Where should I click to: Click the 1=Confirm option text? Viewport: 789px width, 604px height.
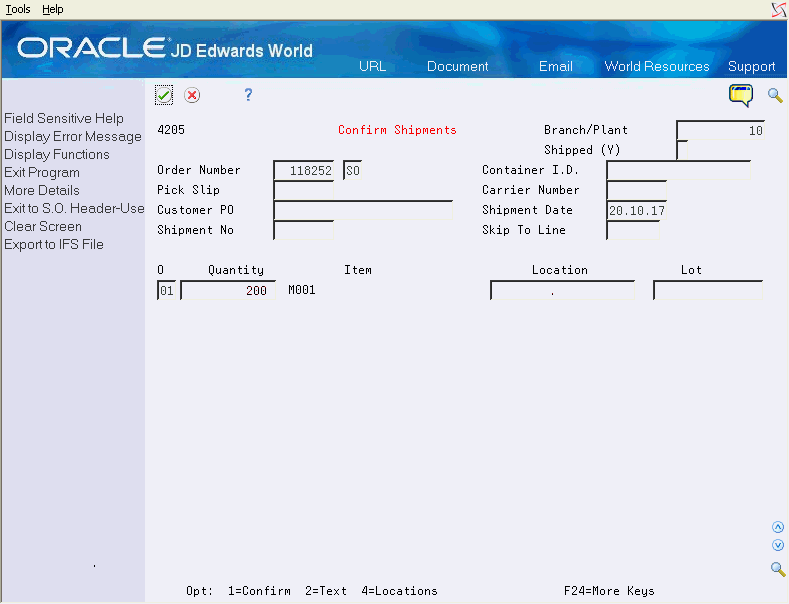(x=259, y=591)
